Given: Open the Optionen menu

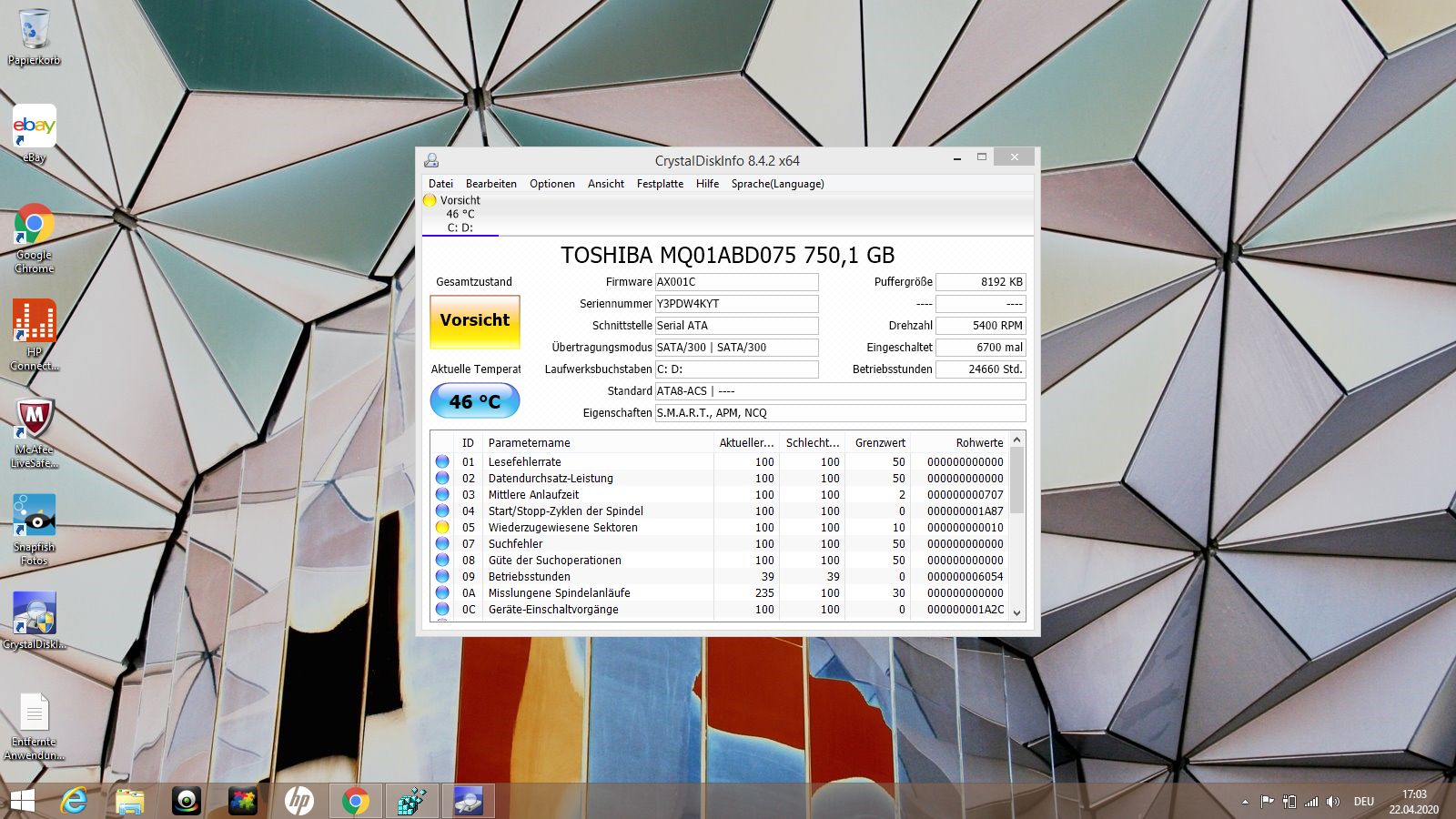Looking at the screenshot, I should 552,184.
